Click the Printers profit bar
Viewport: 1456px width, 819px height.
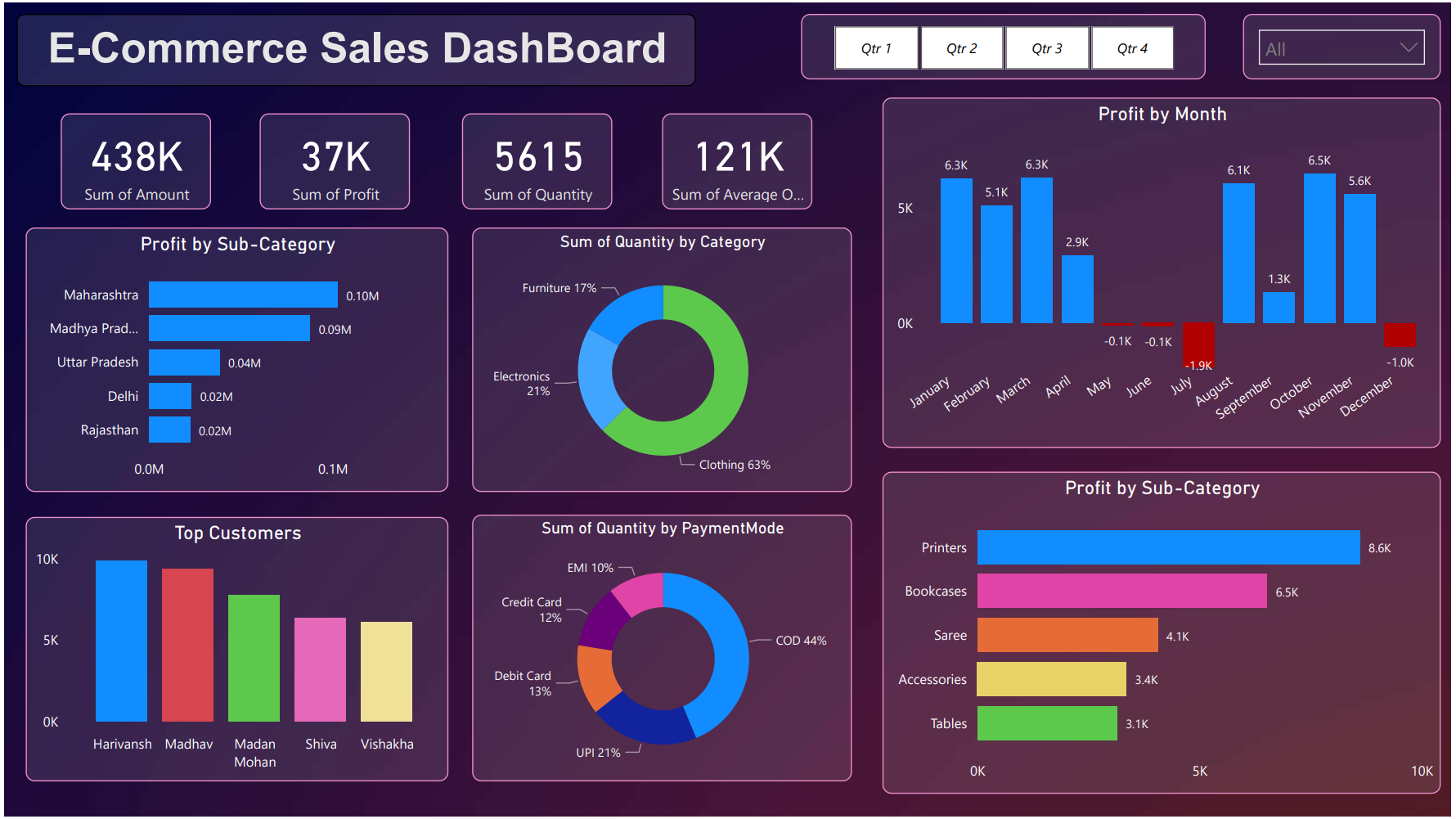1168,547
